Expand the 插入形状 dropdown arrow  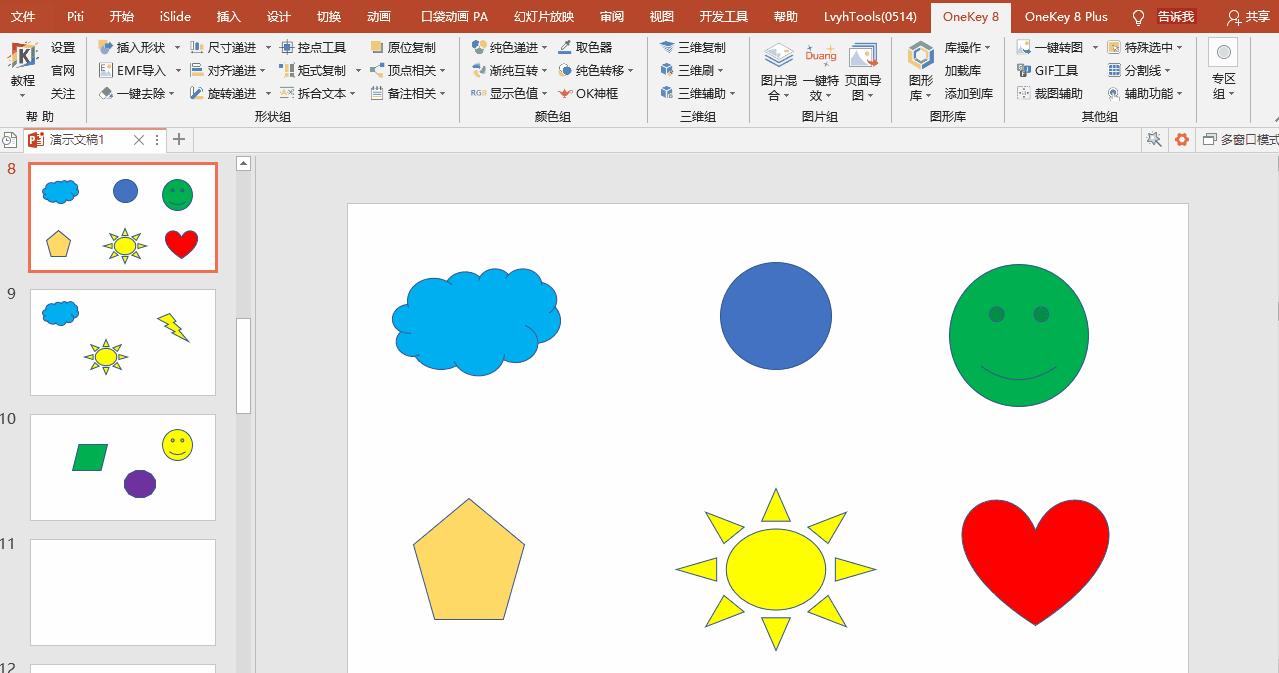point(177,47)
